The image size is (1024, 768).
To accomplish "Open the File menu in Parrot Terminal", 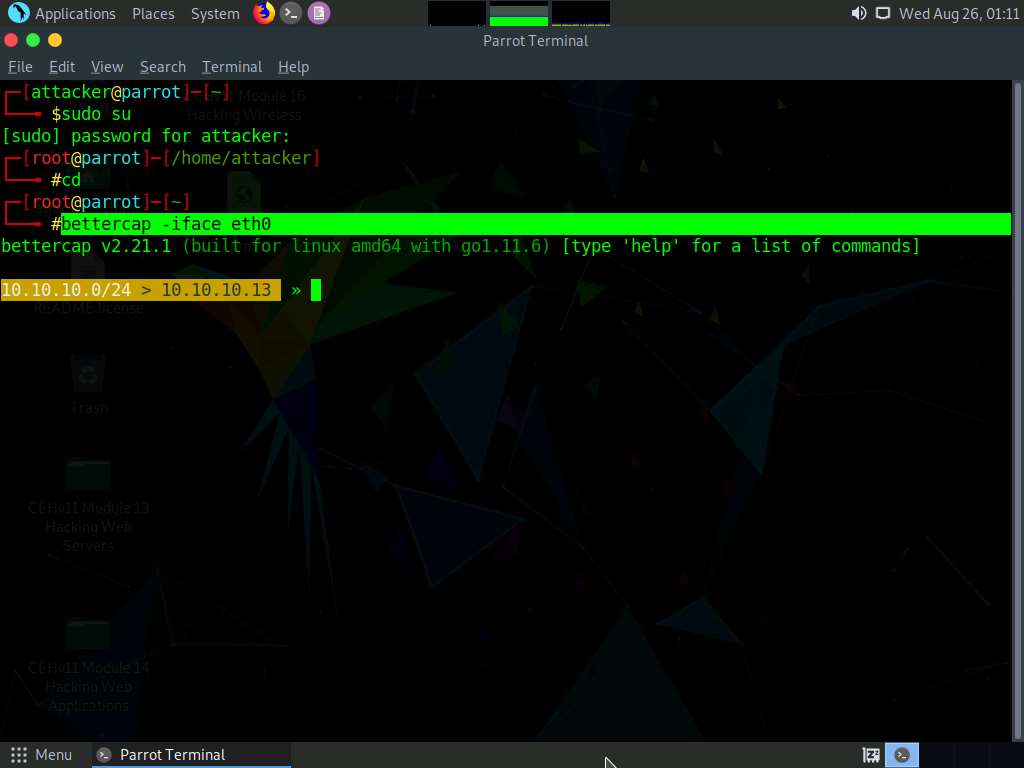I will tap(20, 67).
